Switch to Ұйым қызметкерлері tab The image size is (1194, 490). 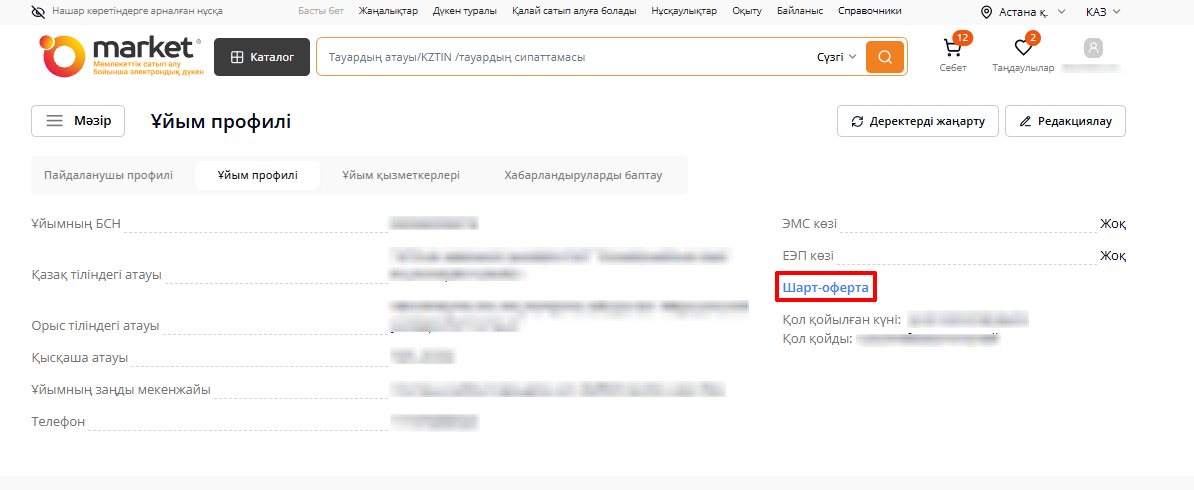tap(401, 175)
